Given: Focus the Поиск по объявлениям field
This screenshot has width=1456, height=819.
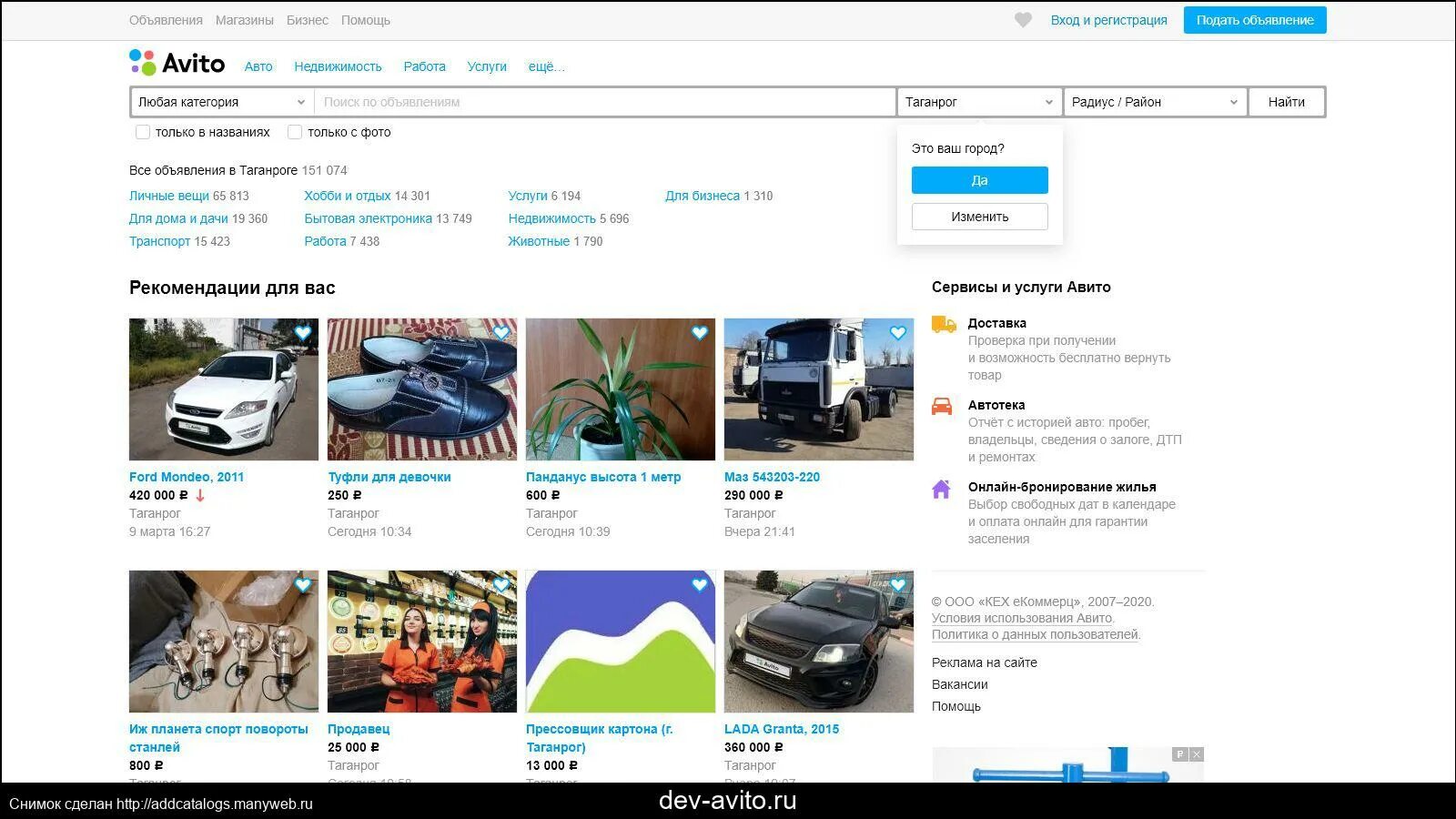Looking at the screenshot, I should click(x=605, y=102).
